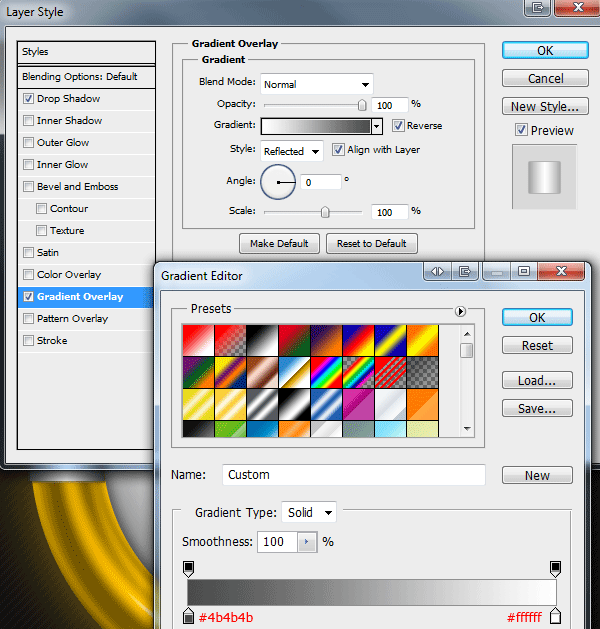Click the presets scrollbar down arrow
The height and width of the screenshot is (629, 600).
[x=467, y=429]
